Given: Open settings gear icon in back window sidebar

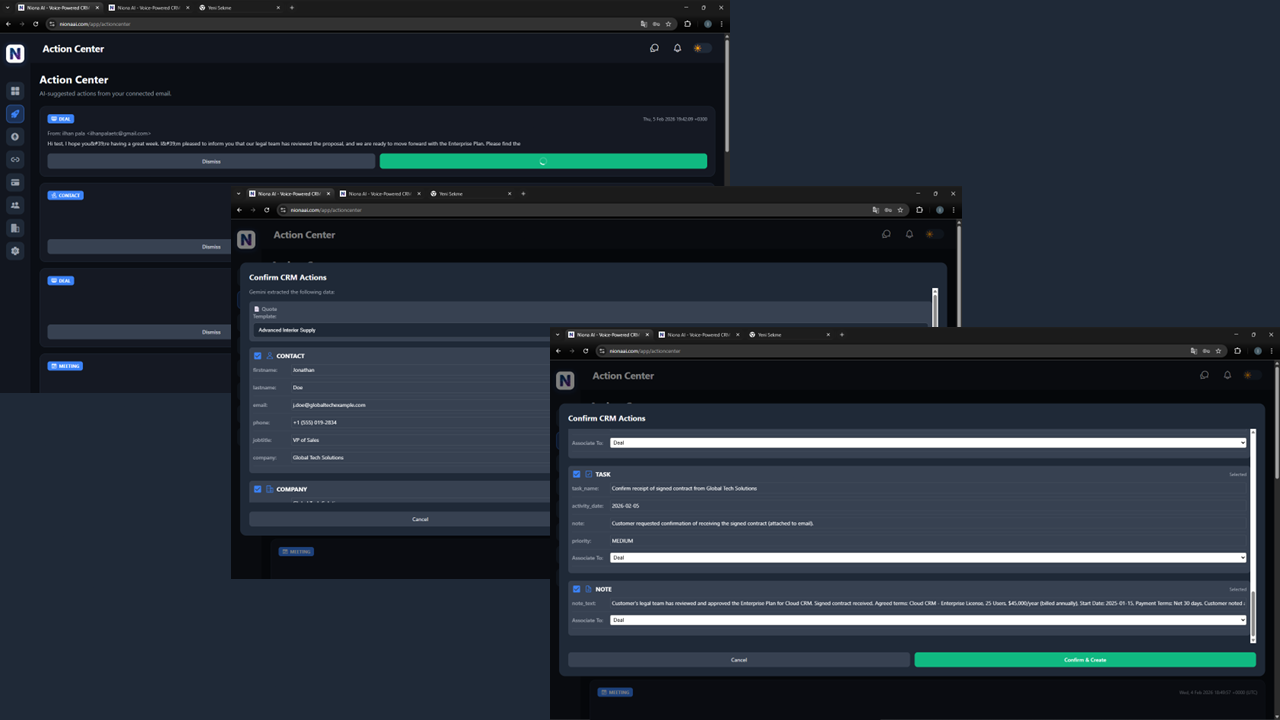Looking at the screenshot, I should (x=15, y=251).
